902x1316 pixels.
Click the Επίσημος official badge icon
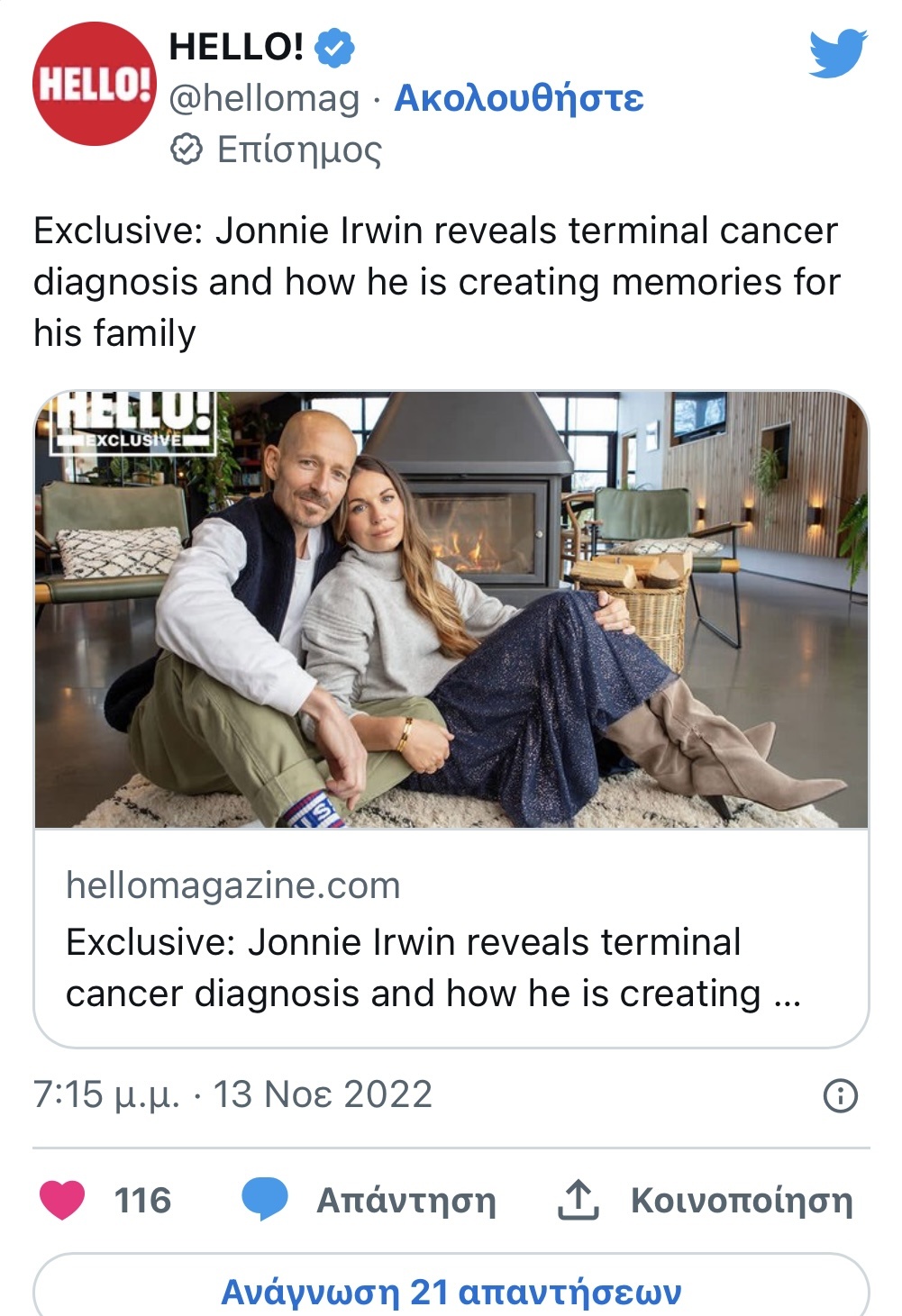187,150
